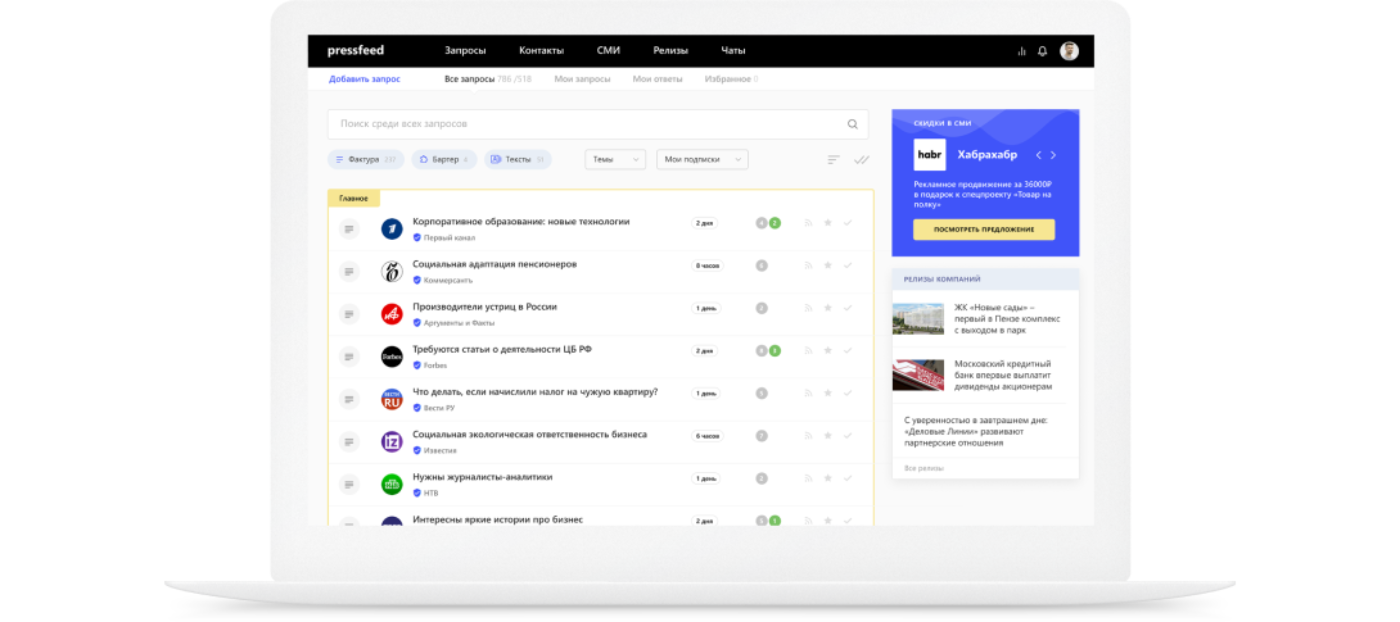1400x622 pixels.
Task: Mark all requests read double-check icon
Action: click(861, 160)
